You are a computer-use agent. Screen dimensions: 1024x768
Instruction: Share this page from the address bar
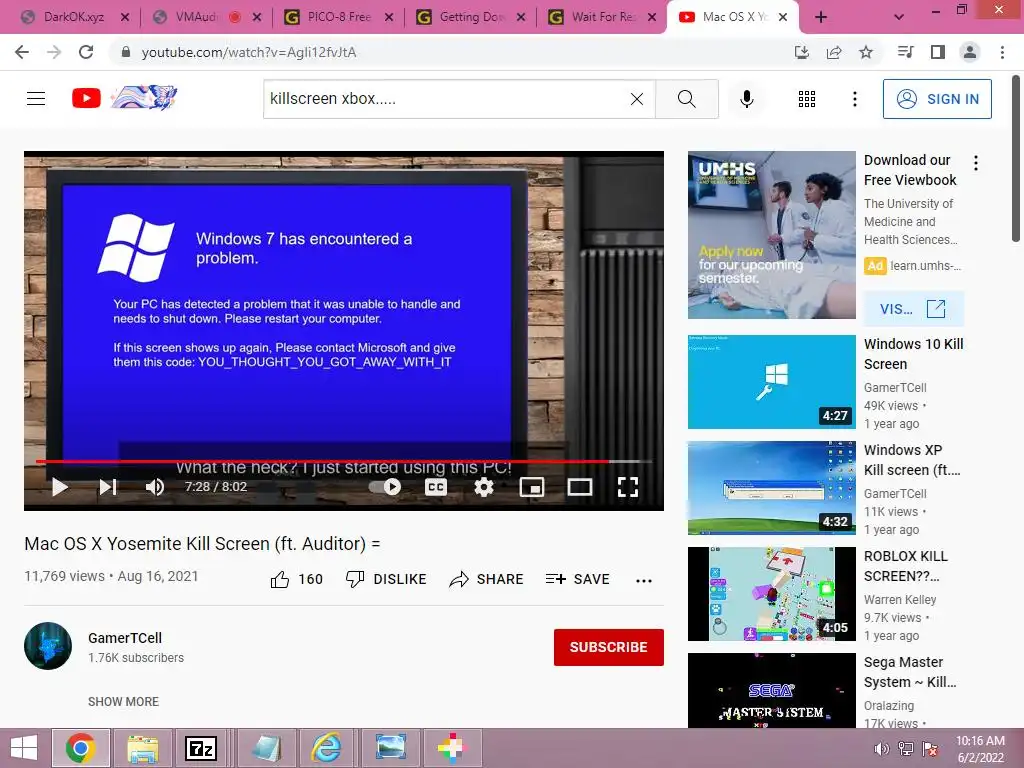(x=834, y=52)
